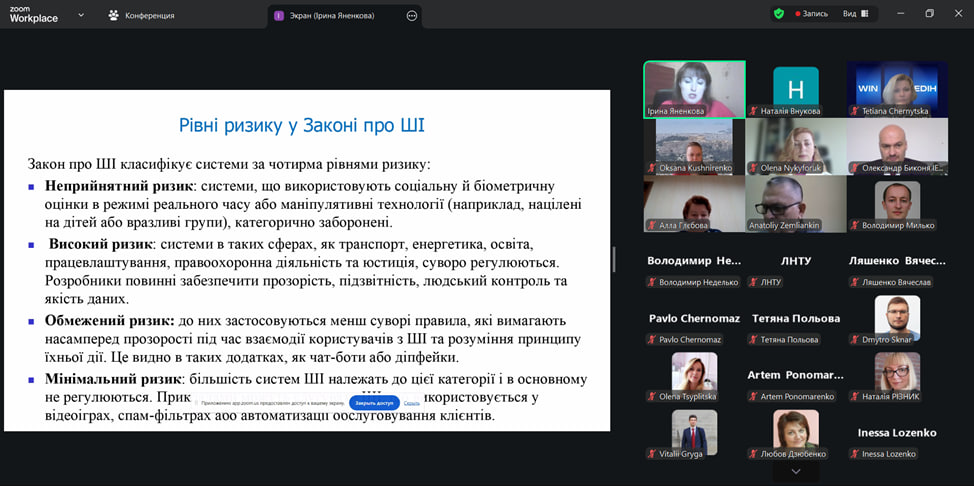Click muted mic icon beside Наталія Внукова

tap(754, 111)
